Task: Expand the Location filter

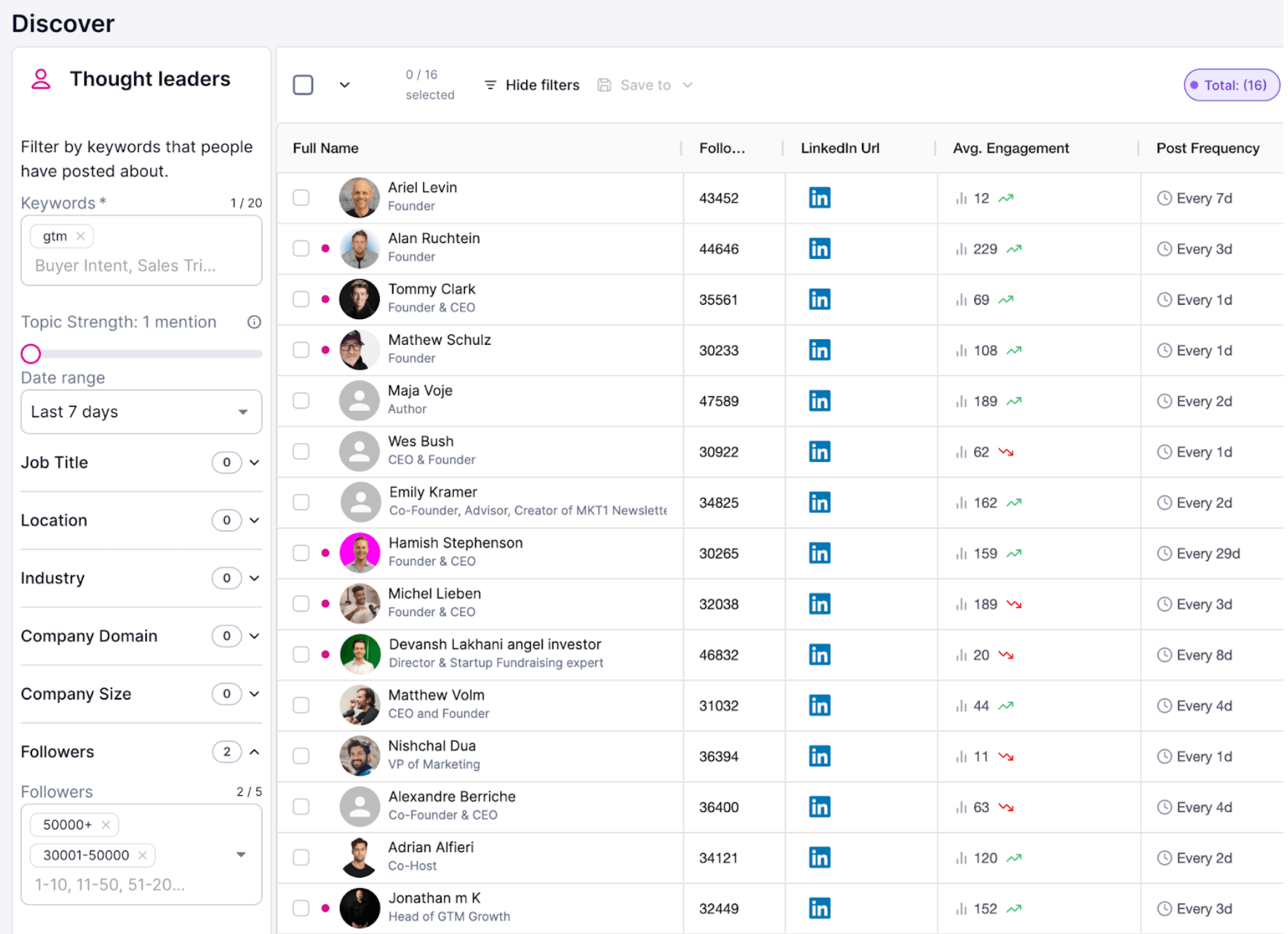Action: point(254,520)
